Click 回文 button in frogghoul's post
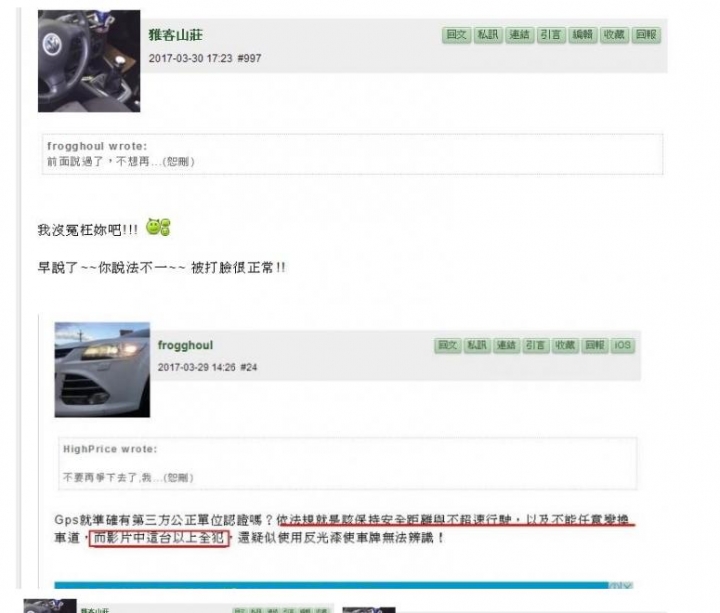Image resolution: width=720 pixels, height=613 pixels. (x=447, y=345)
